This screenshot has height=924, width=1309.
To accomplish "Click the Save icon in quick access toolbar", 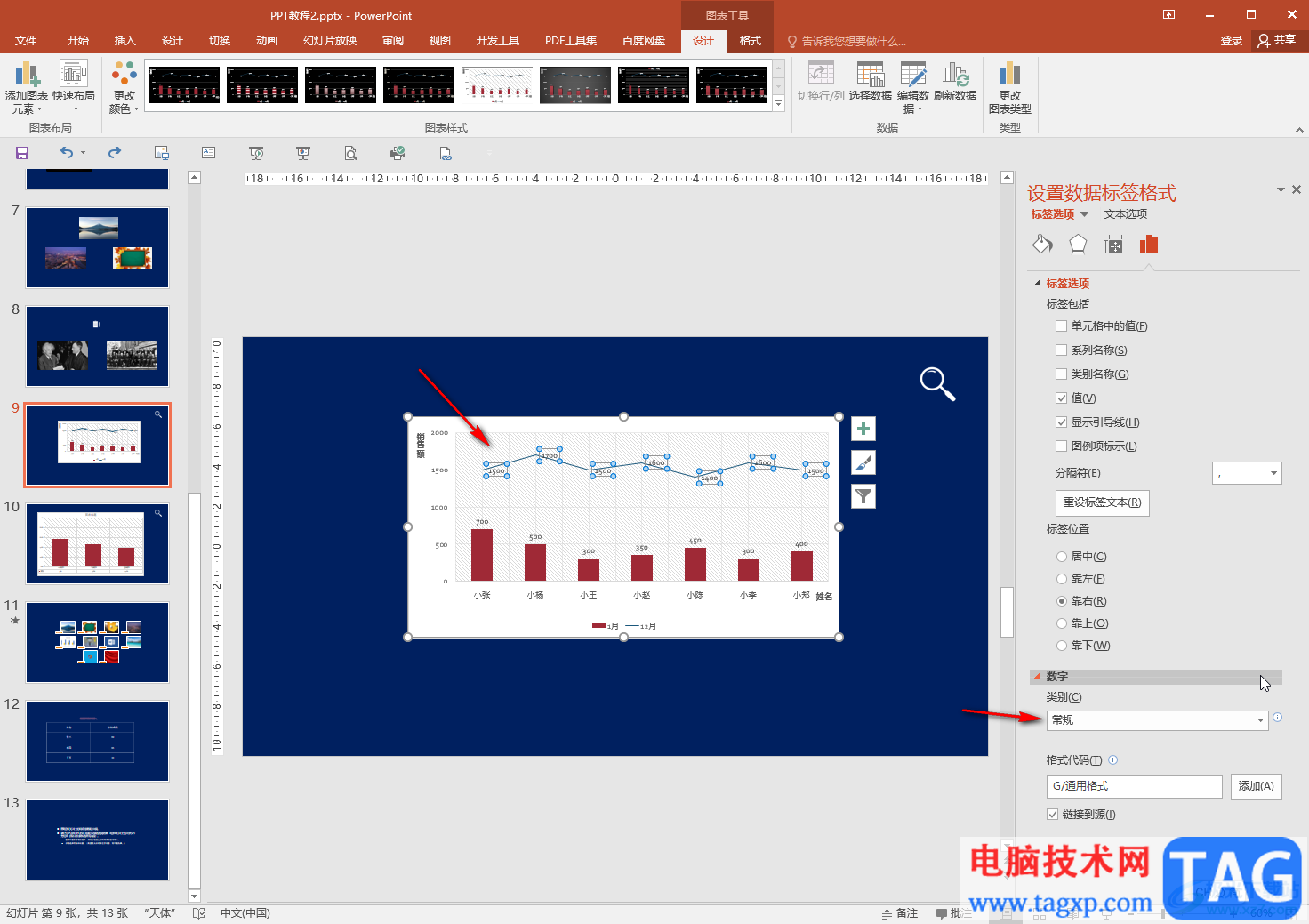I will [x=22, y=153].
